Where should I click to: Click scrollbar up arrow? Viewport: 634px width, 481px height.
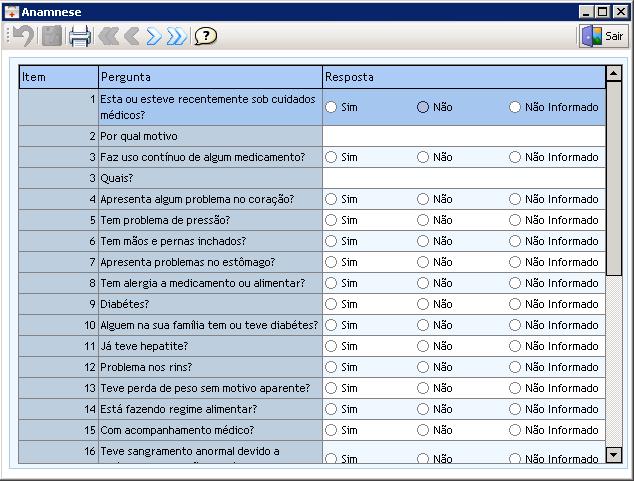point(614,74)
